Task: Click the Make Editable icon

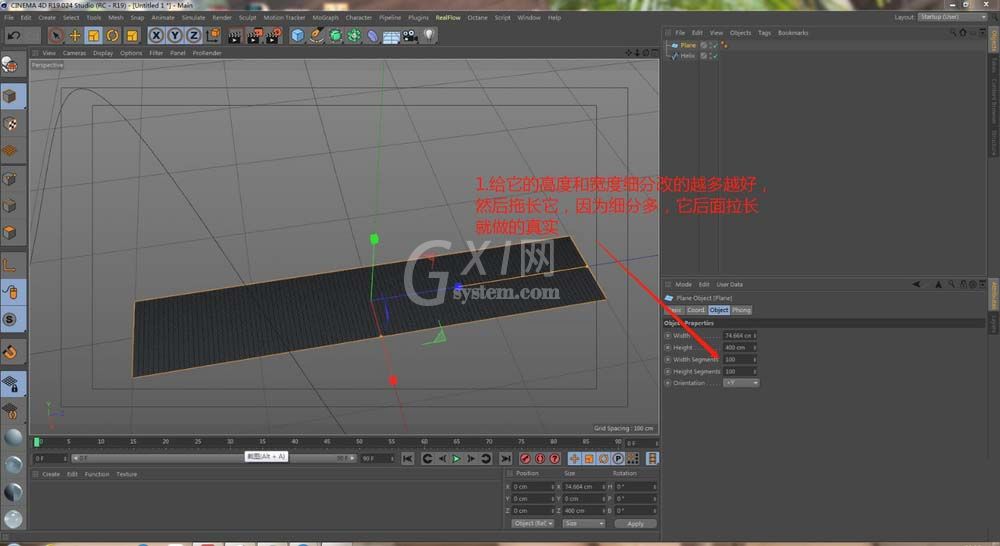Action: (10, 64)
